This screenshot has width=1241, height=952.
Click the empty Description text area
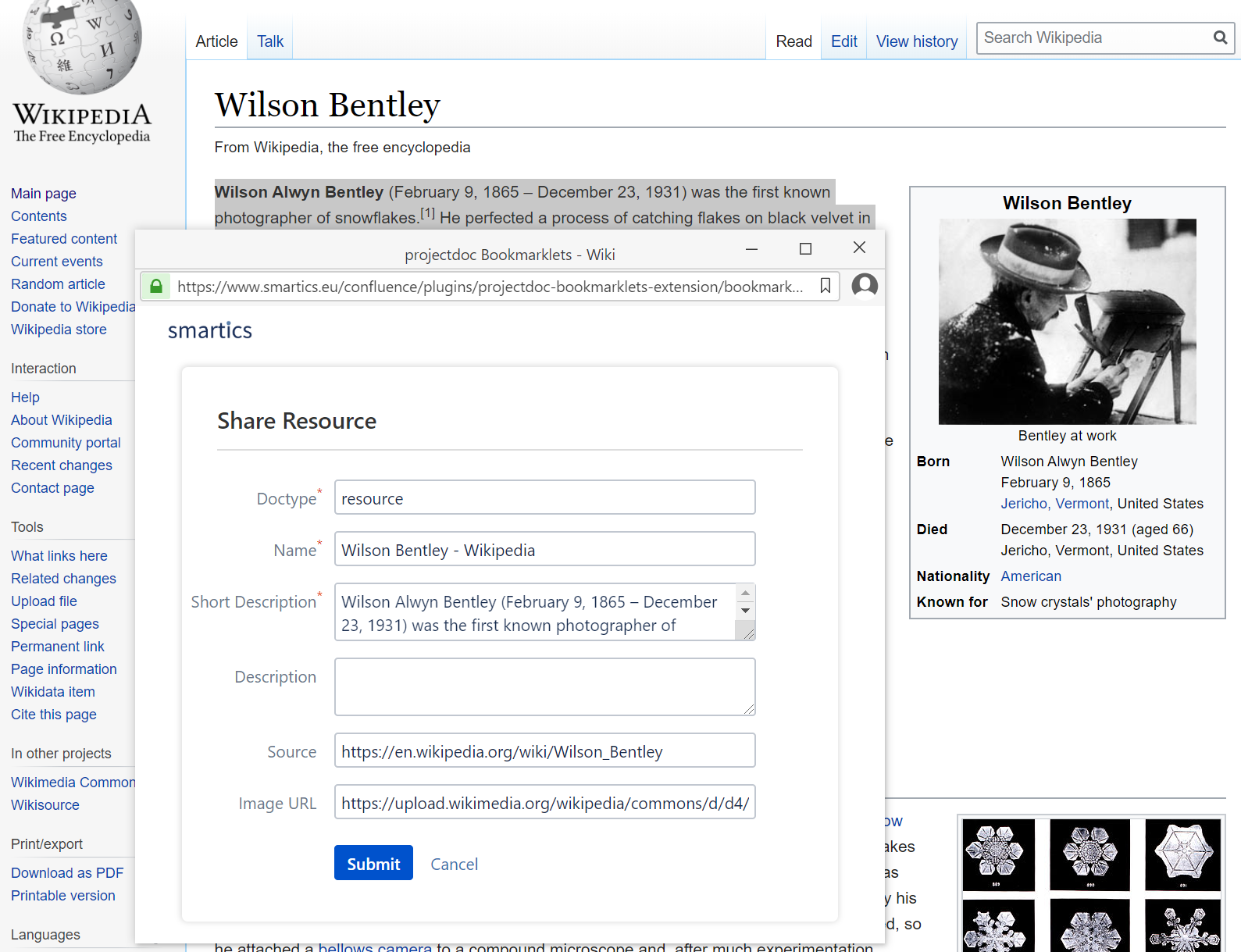coord(544,686)
